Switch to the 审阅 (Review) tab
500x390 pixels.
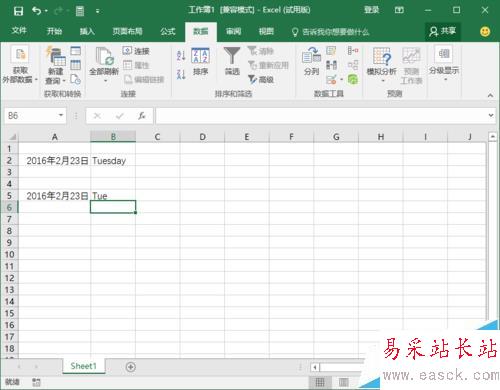(x=233, y=31)
